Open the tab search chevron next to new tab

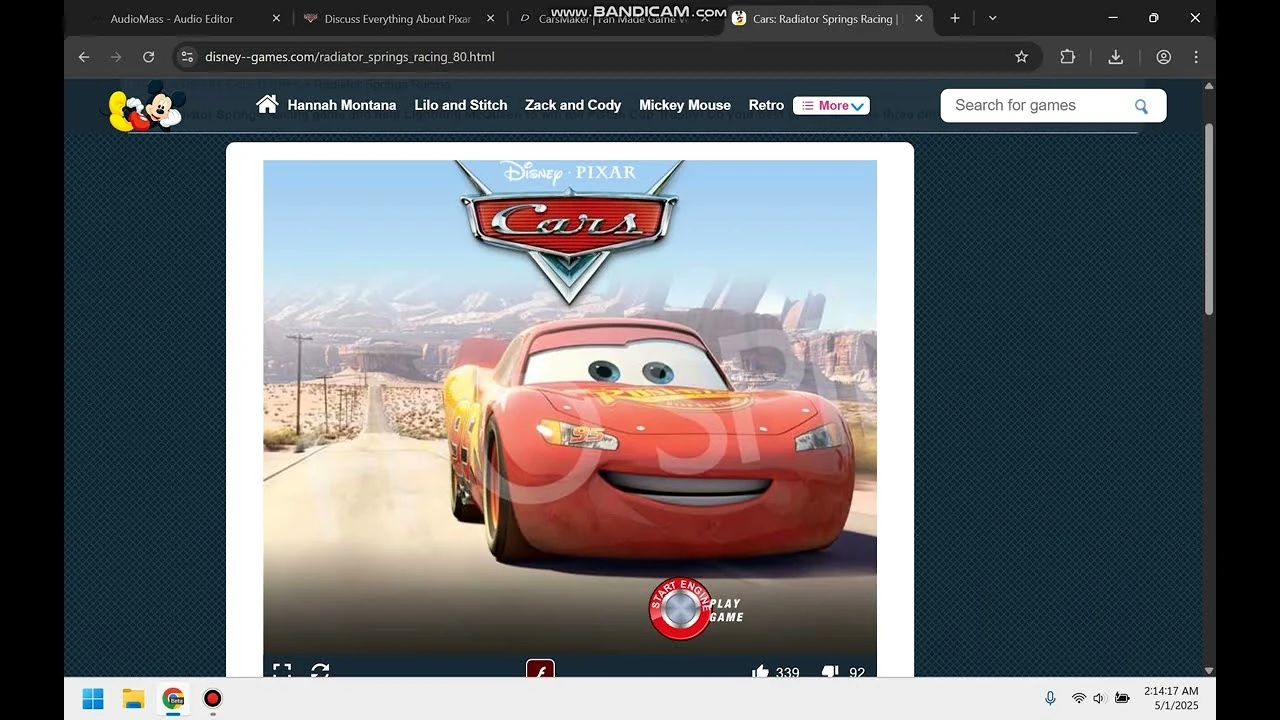[x=992, y=18]
